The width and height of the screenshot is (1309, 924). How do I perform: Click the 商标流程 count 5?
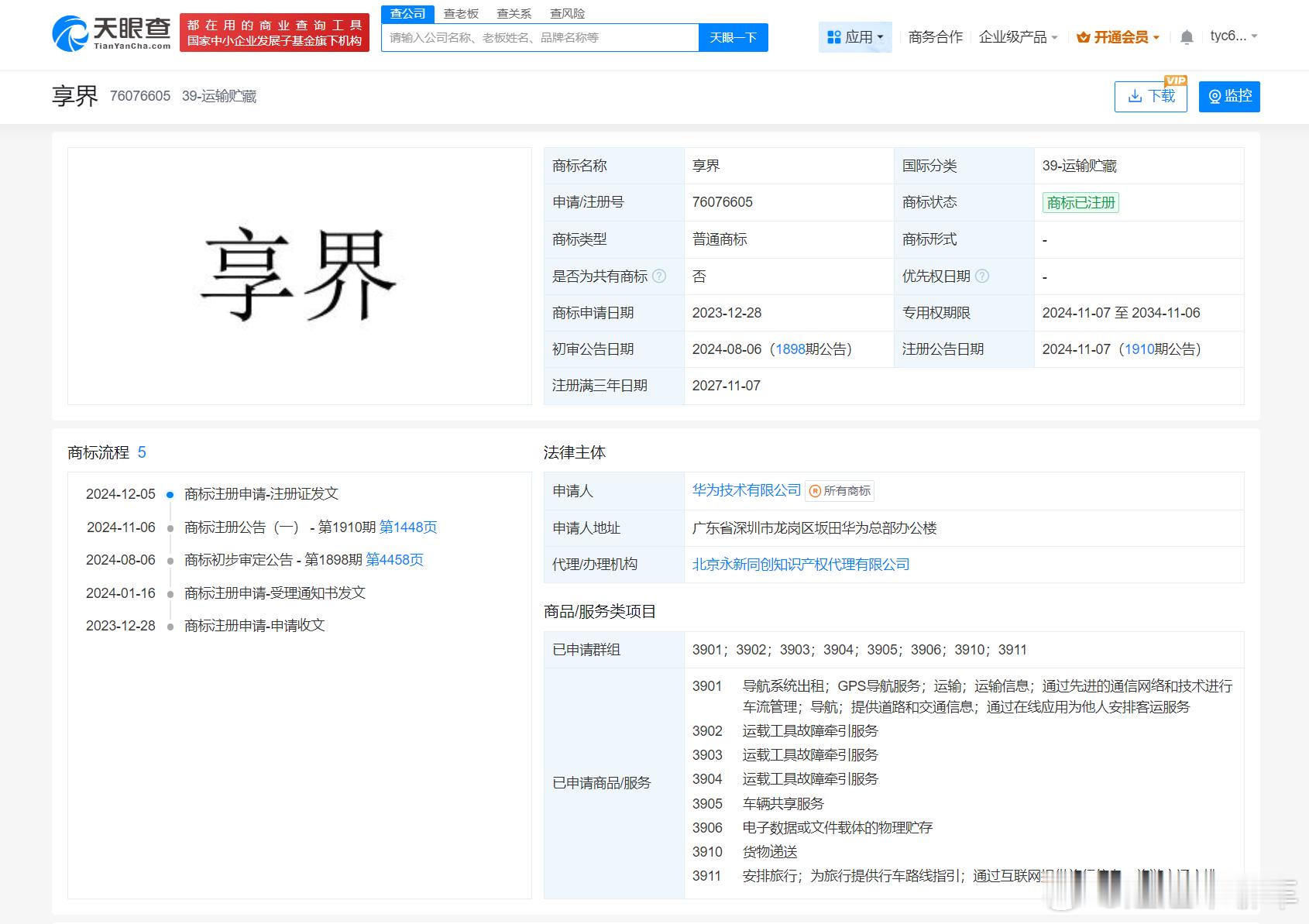[142, 452]
